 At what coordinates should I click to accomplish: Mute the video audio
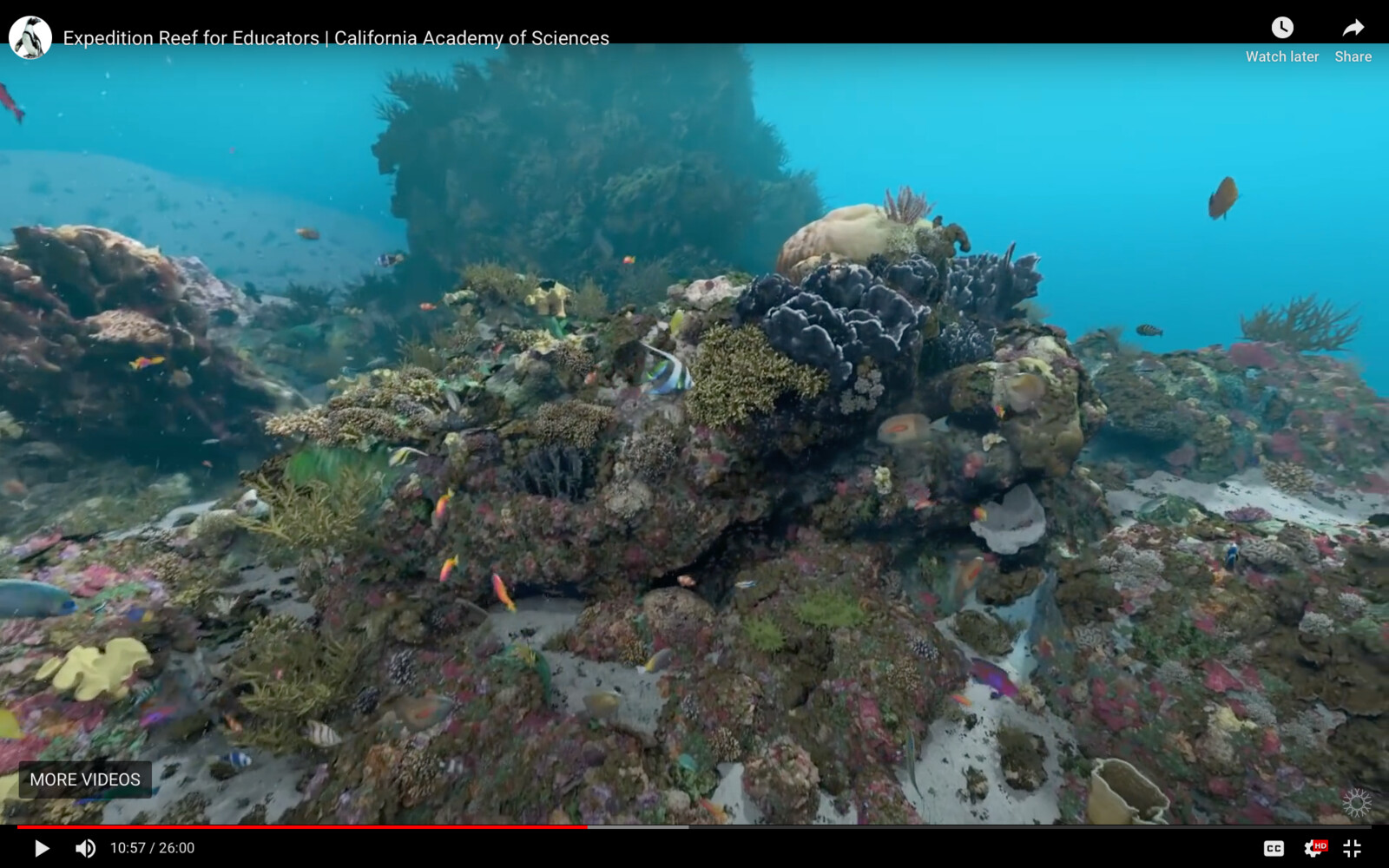[x=85, y=848]
